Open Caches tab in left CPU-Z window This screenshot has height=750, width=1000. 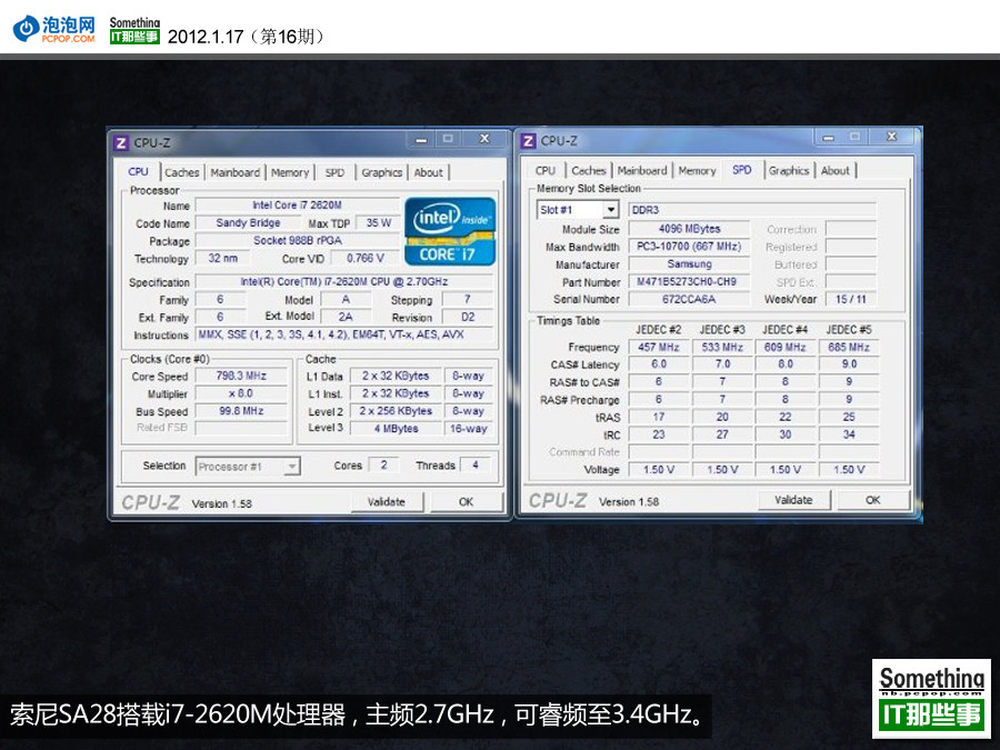[x=182, y=172]
